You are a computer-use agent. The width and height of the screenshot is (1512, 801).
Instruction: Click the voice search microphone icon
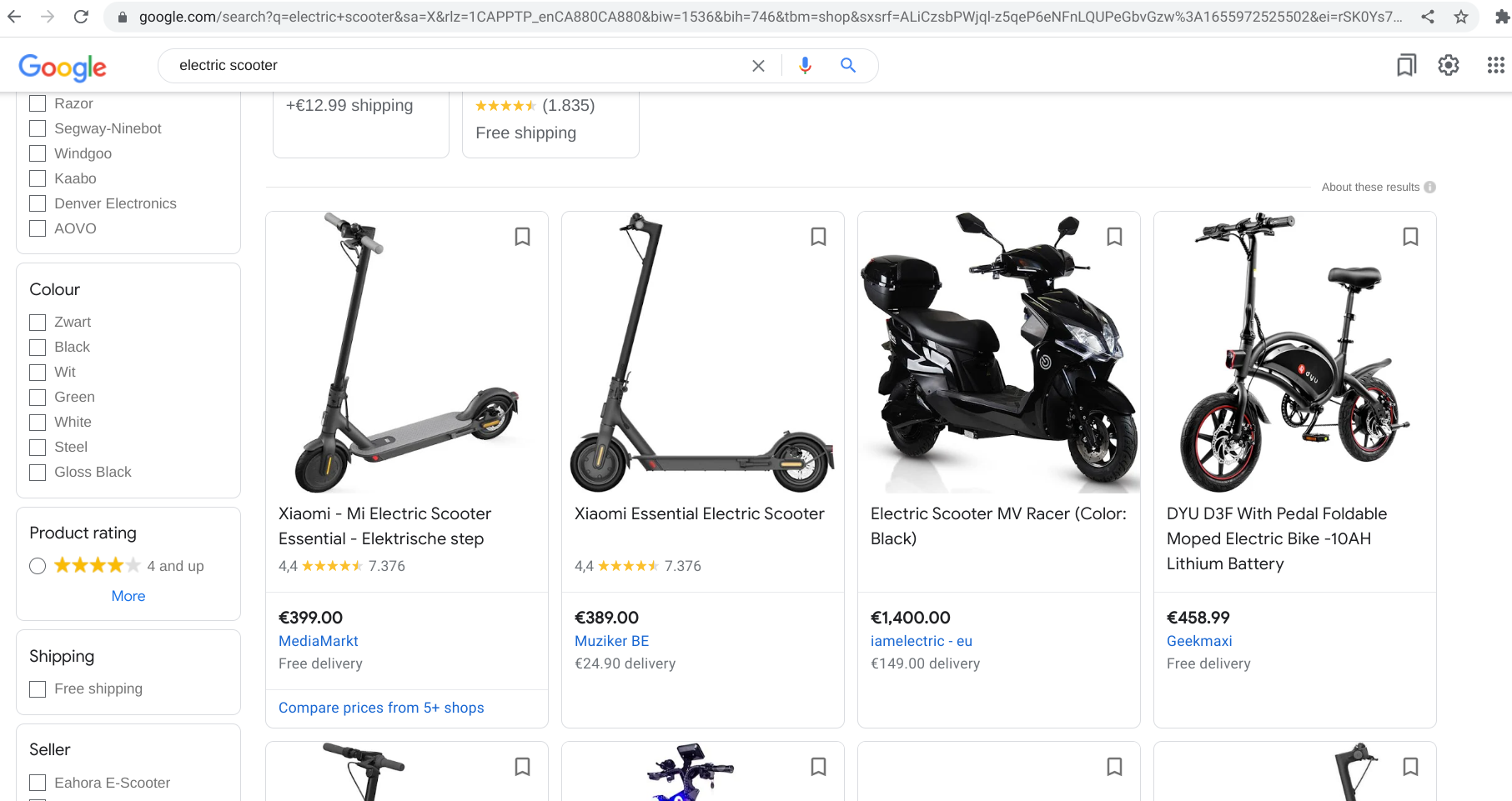(x=805, y=66)
